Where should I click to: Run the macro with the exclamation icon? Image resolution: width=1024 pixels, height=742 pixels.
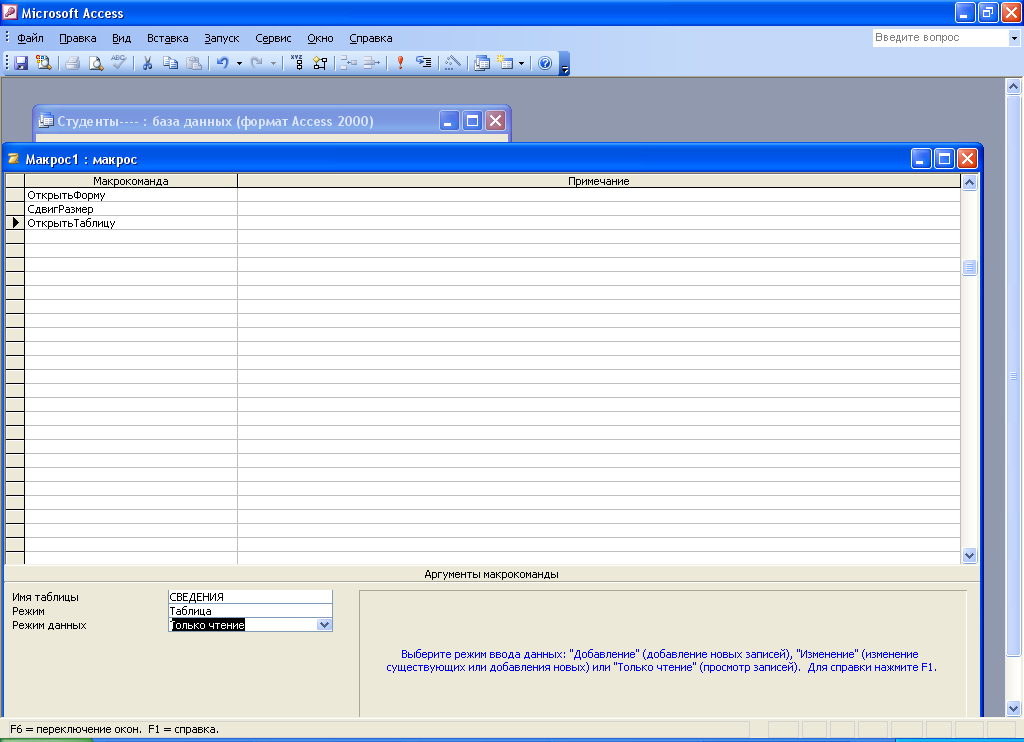click(x=400, y=63)
